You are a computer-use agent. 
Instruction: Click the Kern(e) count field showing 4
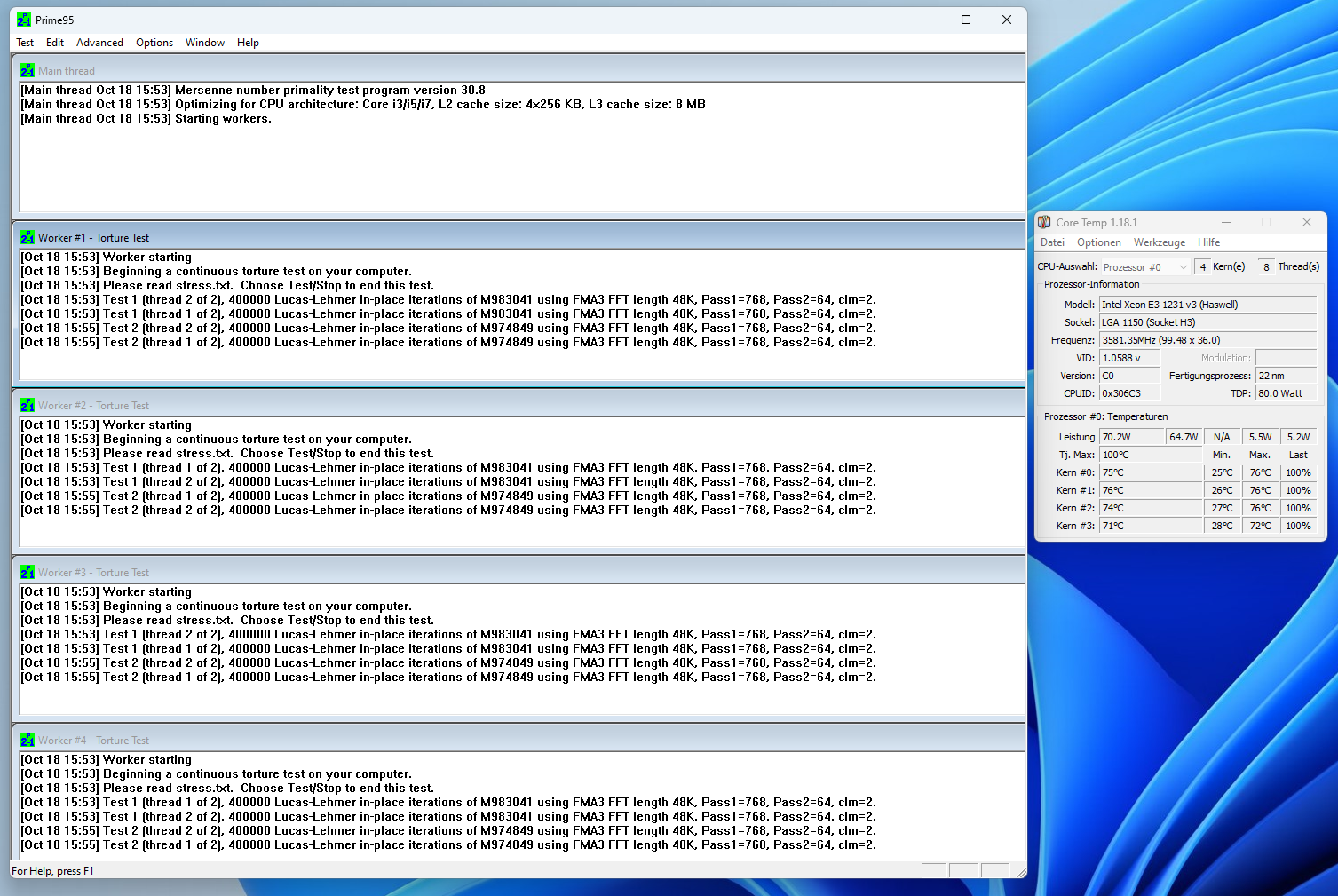point(1202,266)
